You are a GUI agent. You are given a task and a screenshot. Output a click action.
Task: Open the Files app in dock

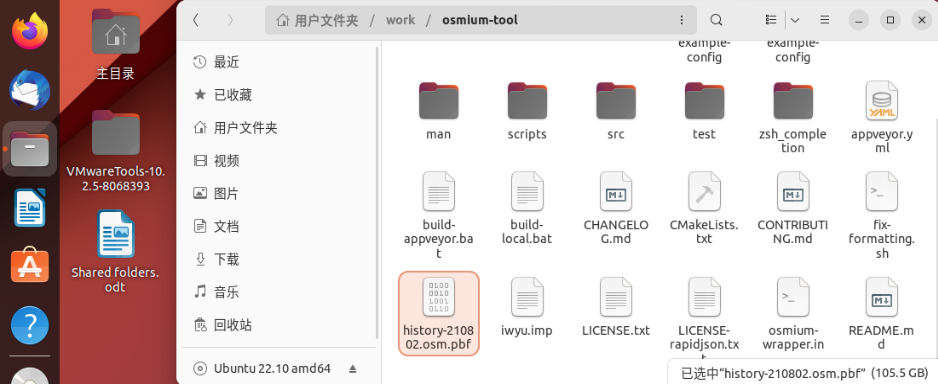[29, 149]
